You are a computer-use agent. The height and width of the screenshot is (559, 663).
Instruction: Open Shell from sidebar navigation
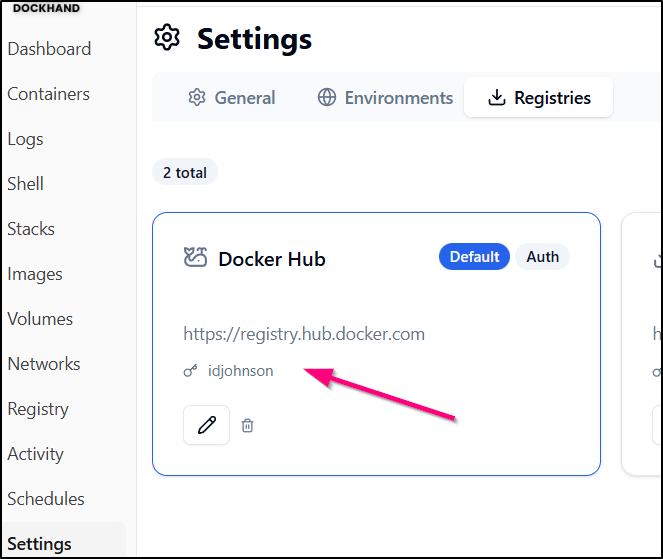pyautogui.click(x=25, y=184)
